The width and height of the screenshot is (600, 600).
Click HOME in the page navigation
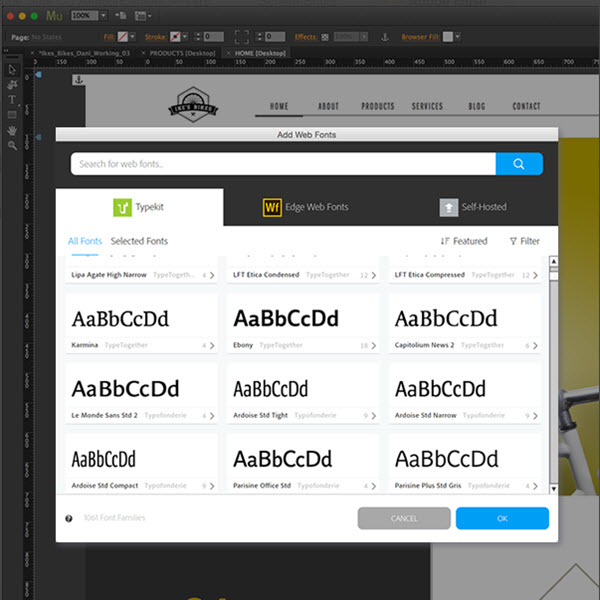pos(279,106)
